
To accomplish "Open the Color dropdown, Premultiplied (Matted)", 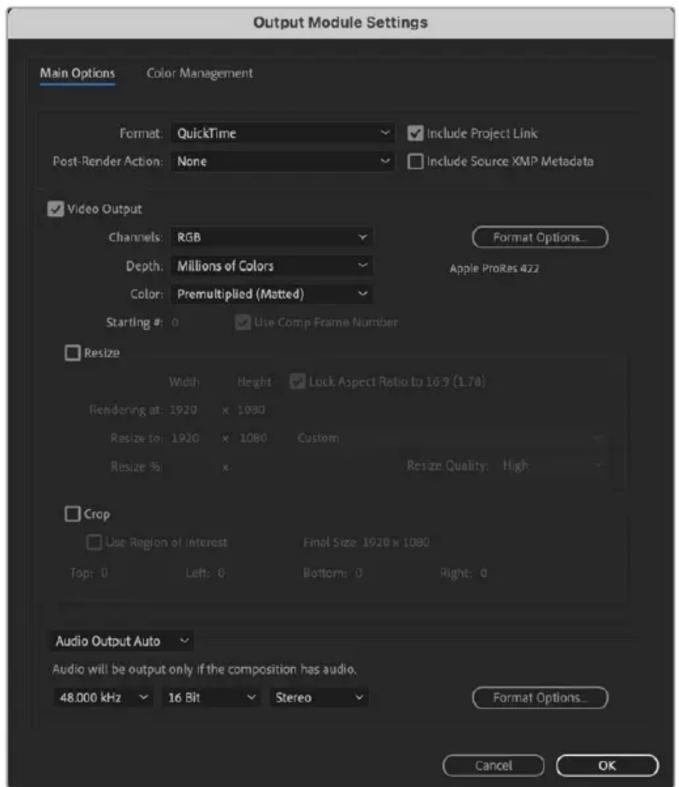I will 271,294.
